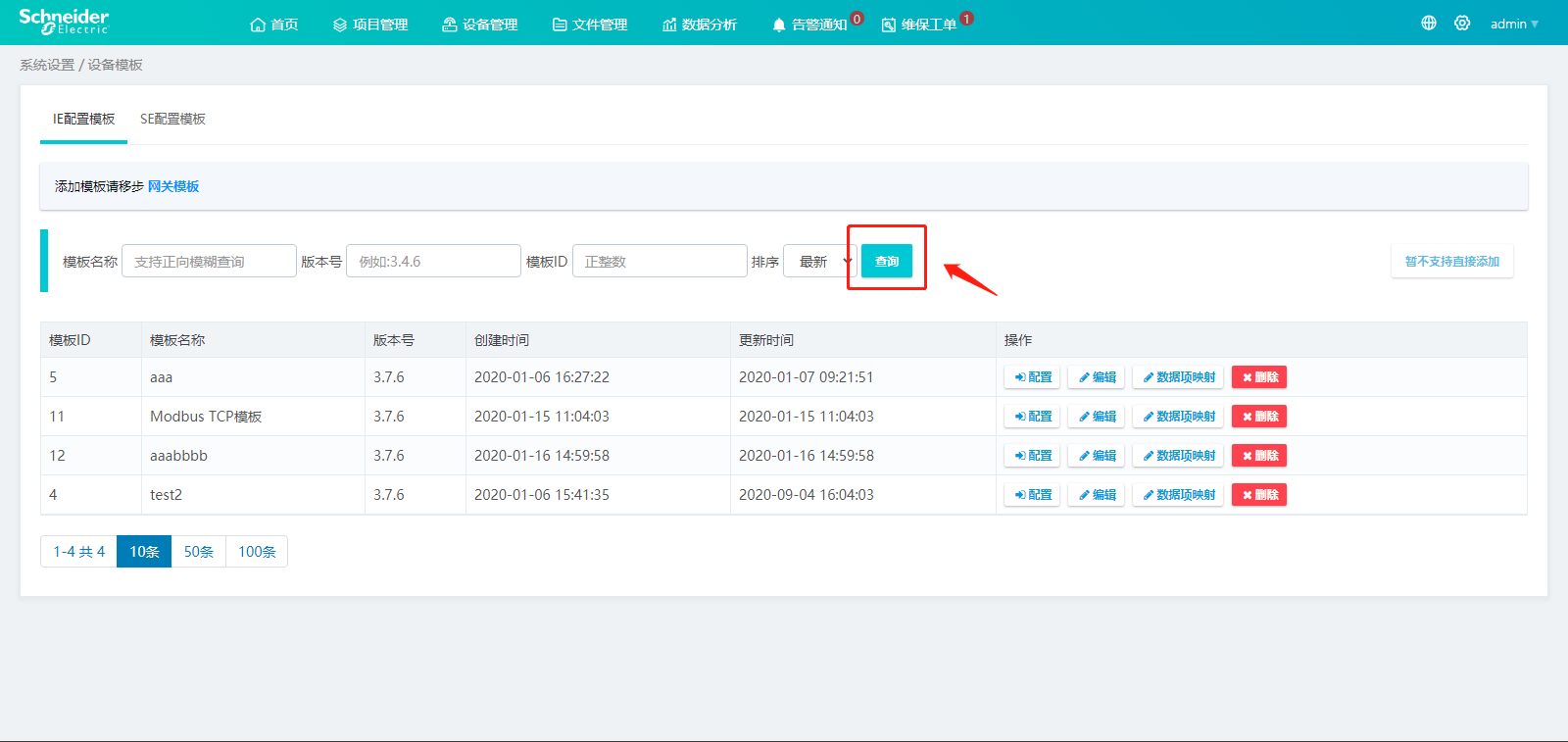Viewport: 1568px width, 742px height.
Task: Click 数据项映射 for template aaa
Action: click(x=1178, y=377)
